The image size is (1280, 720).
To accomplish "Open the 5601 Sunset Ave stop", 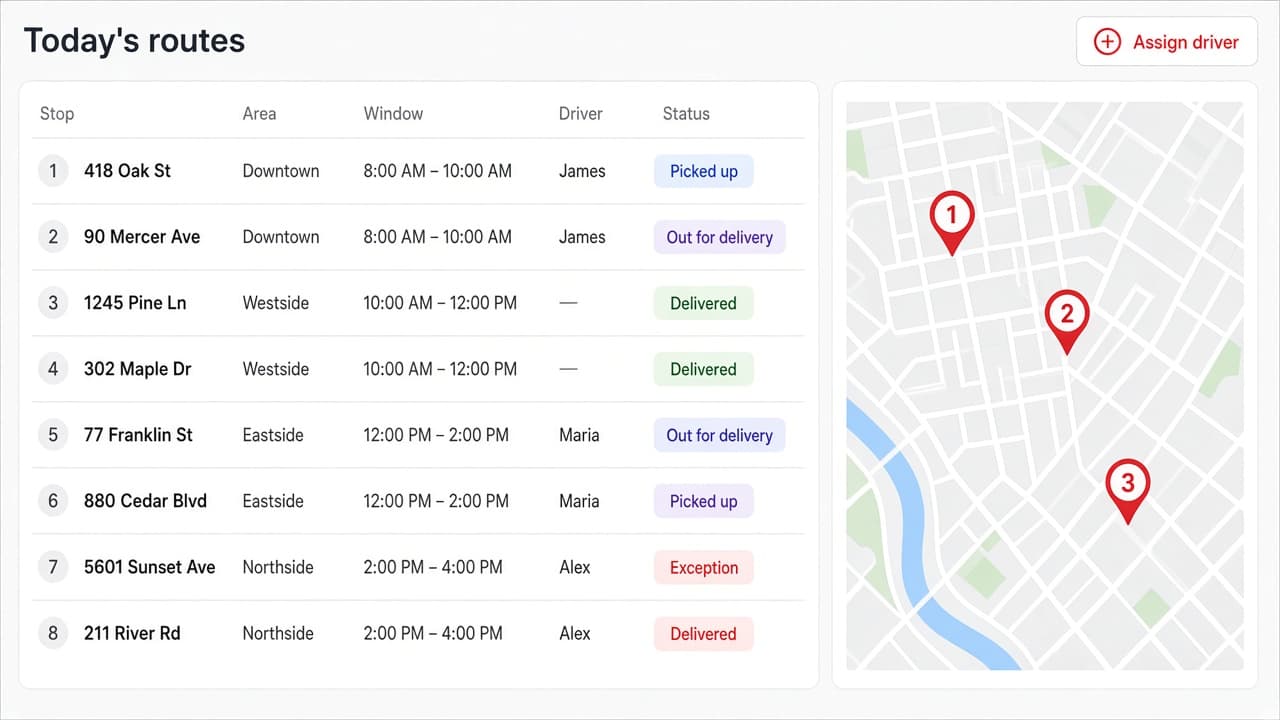I will 150,567.
